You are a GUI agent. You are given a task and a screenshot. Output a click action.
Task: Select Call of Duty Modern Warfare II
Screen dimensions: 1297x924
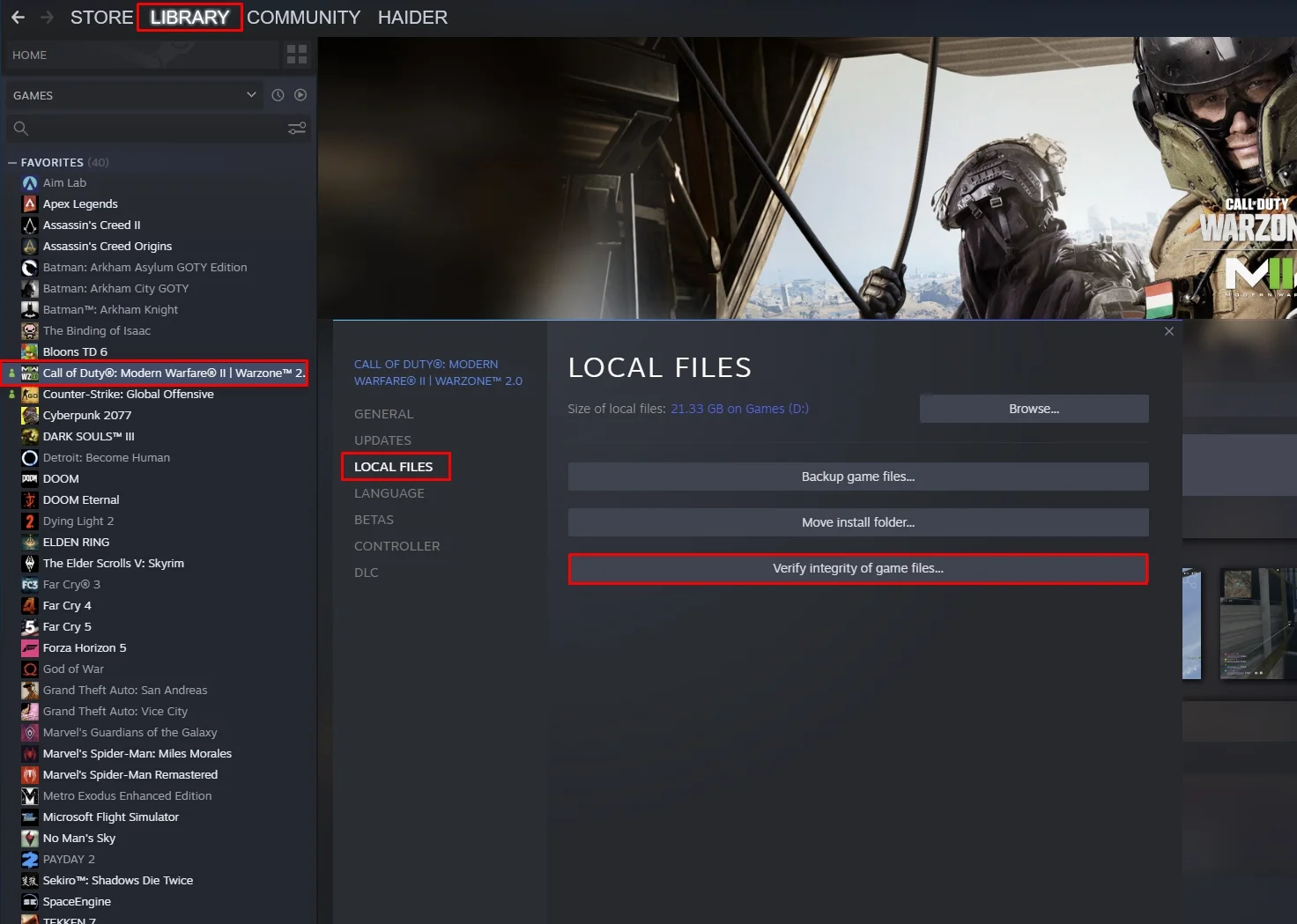pos(174,373)
